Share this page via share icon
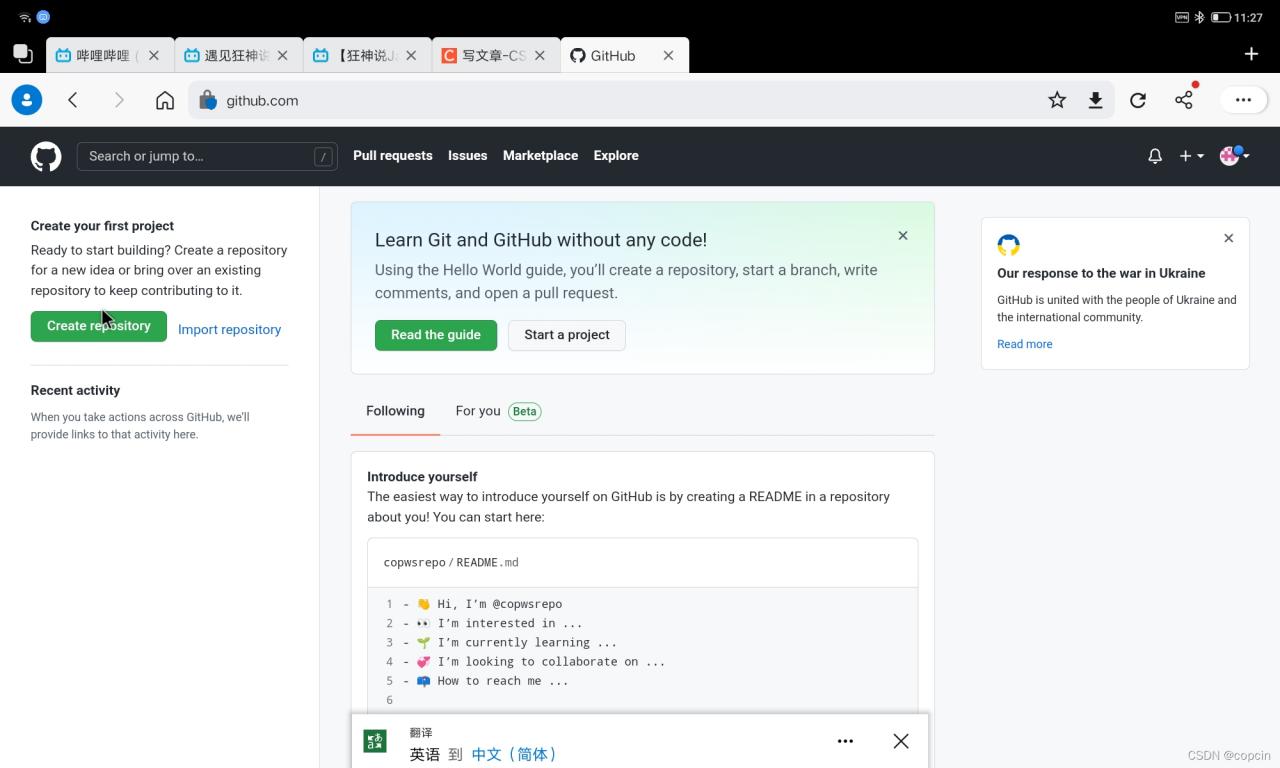This screenshot has height=768, width=1280. click(x=1184, y=99)
